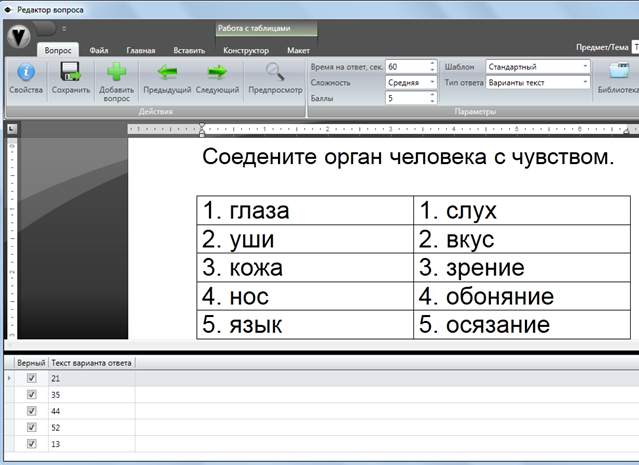
Task: Open Предпросмотр magnifier preview
Action: 274,72
